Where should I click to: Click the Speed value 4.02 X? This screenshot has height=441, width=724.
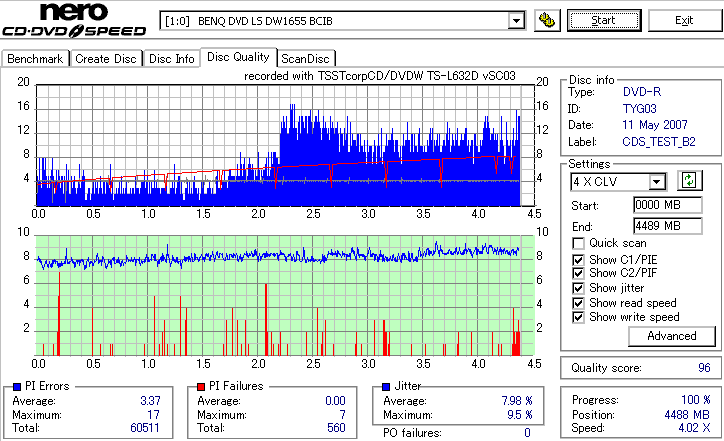tap(694, 428)
